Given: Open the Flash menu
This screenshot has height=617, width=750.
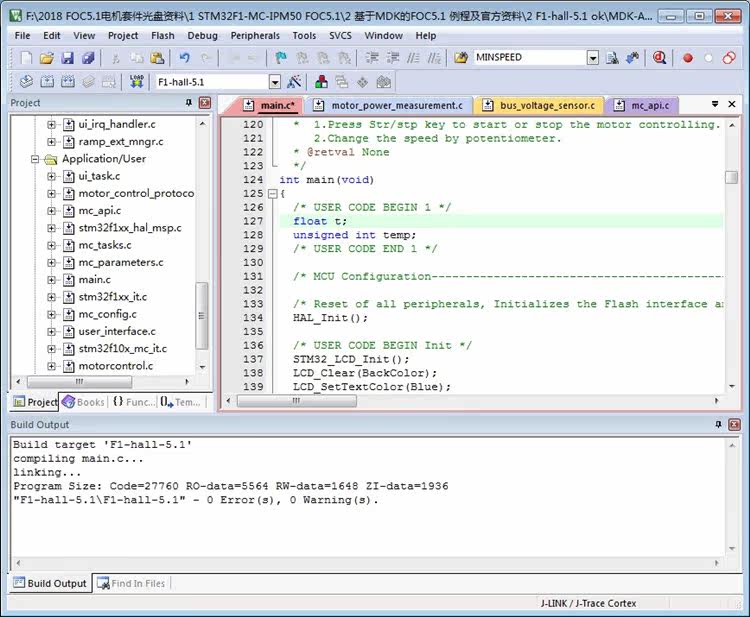Looking at the screenshot, I should [163, 35].
